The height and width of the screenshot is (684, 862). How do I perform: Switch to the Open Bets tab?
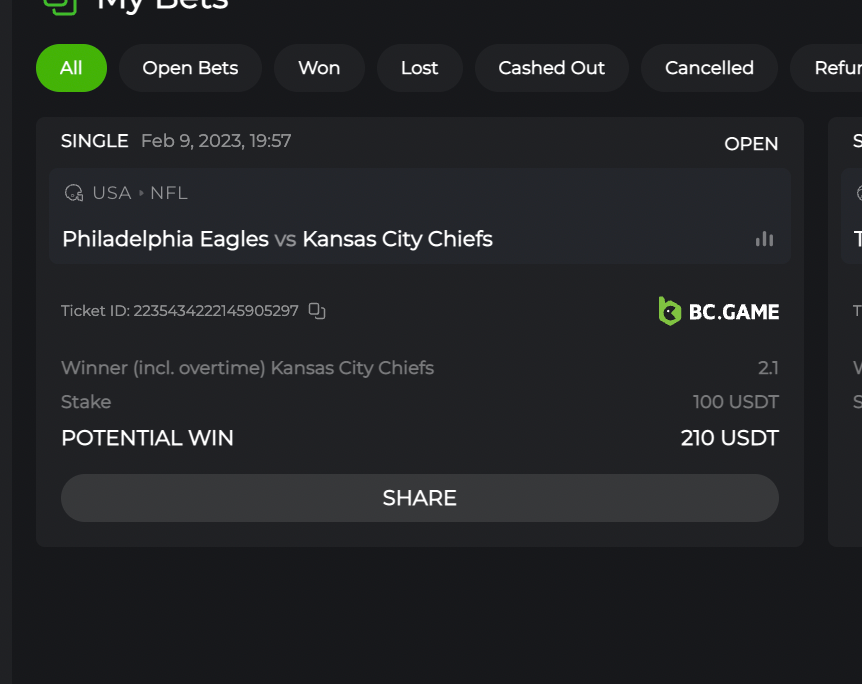tap(190, 68)
